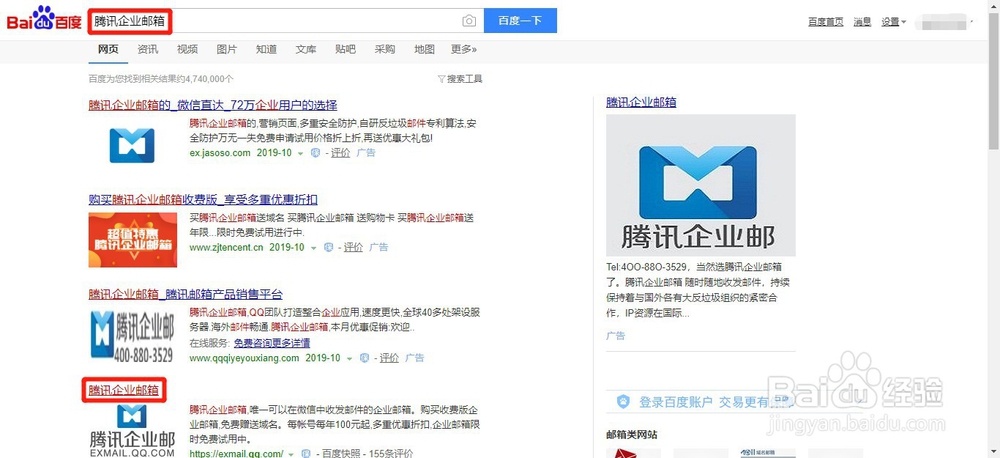Click the camera image-search icon
The image size is (1000, 458).
click(469, 21)
